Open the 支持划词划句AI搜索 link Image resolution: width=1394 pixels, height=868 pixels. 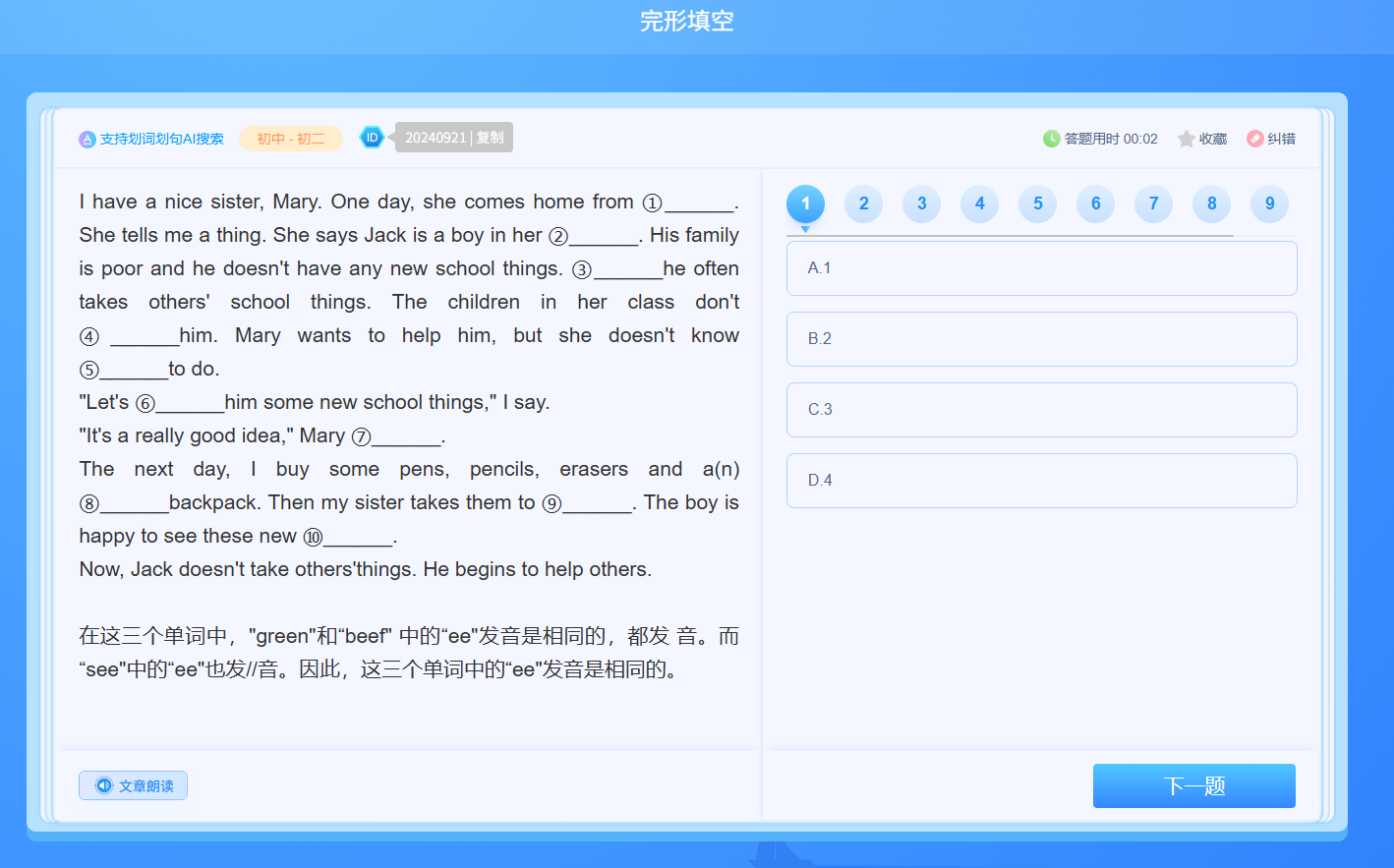click(162, 140)
